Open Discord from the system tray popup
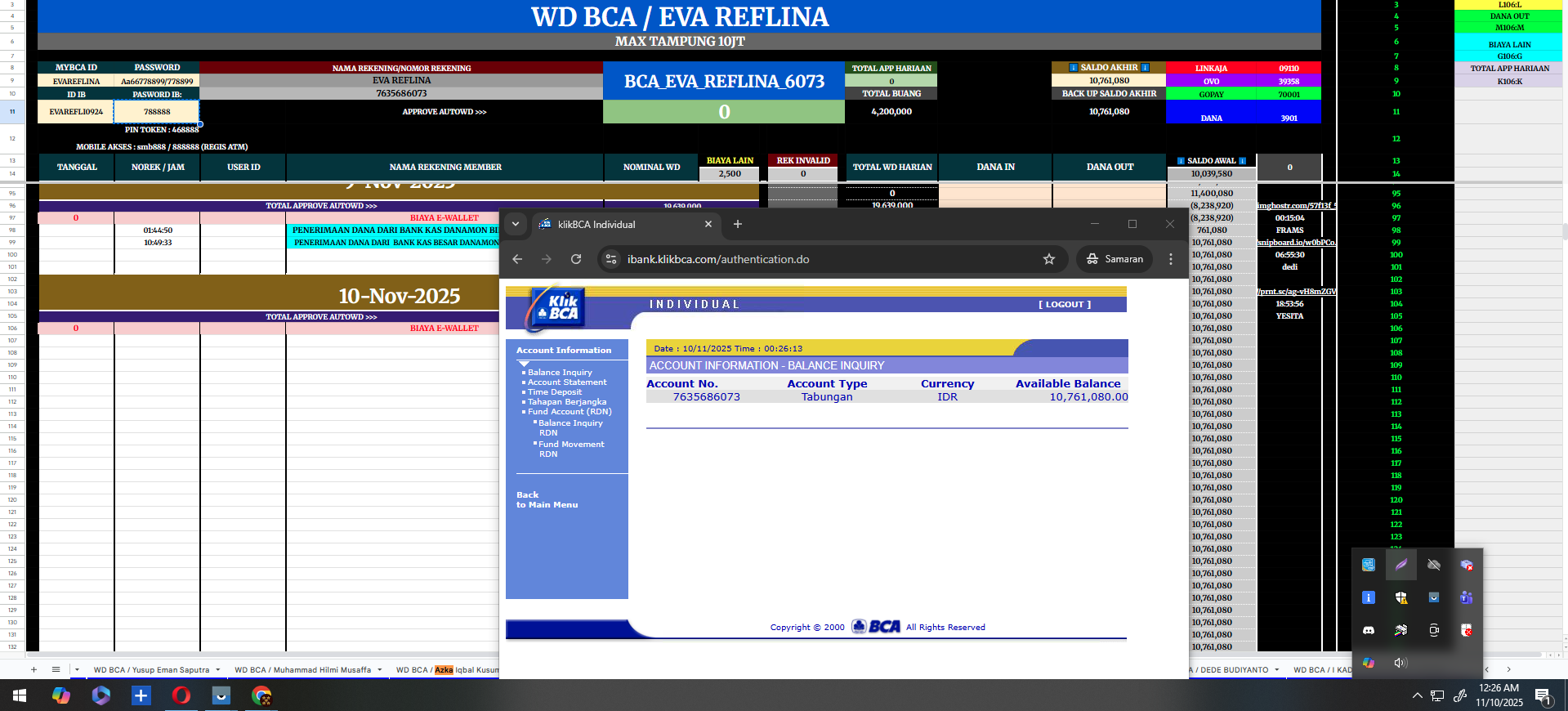Viewport: 1568px width, 711px height. click(x=1369, y=630)
